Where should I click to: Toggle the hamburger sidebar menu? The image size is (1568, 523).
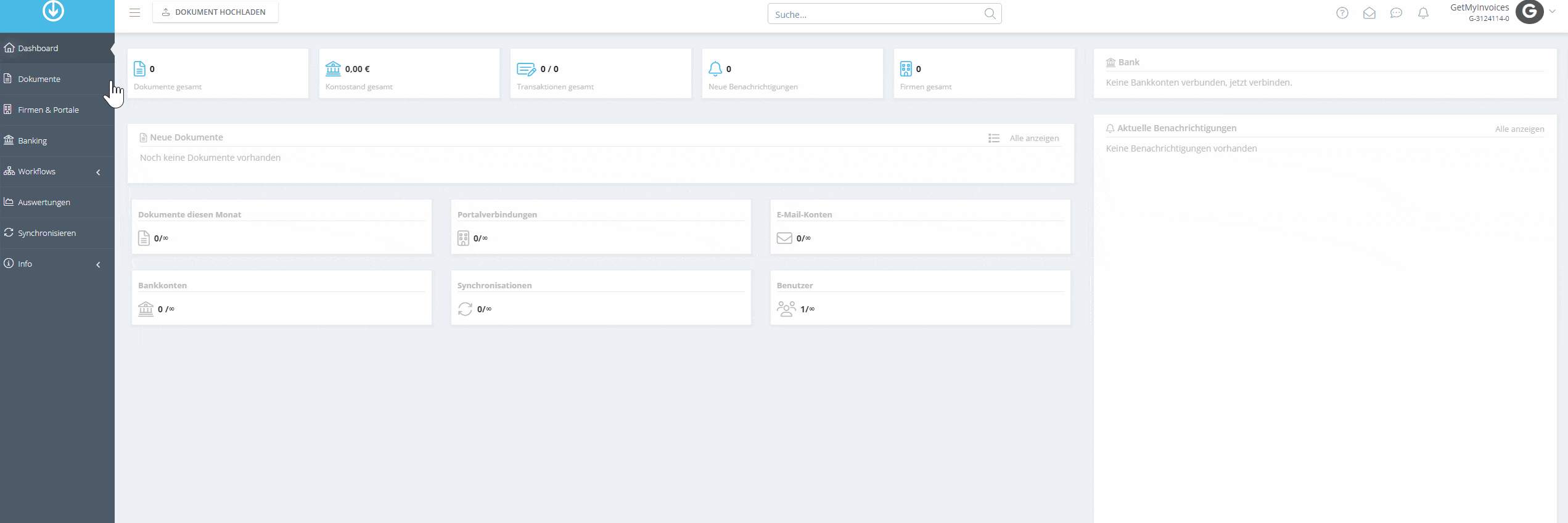tap(135, 12)
